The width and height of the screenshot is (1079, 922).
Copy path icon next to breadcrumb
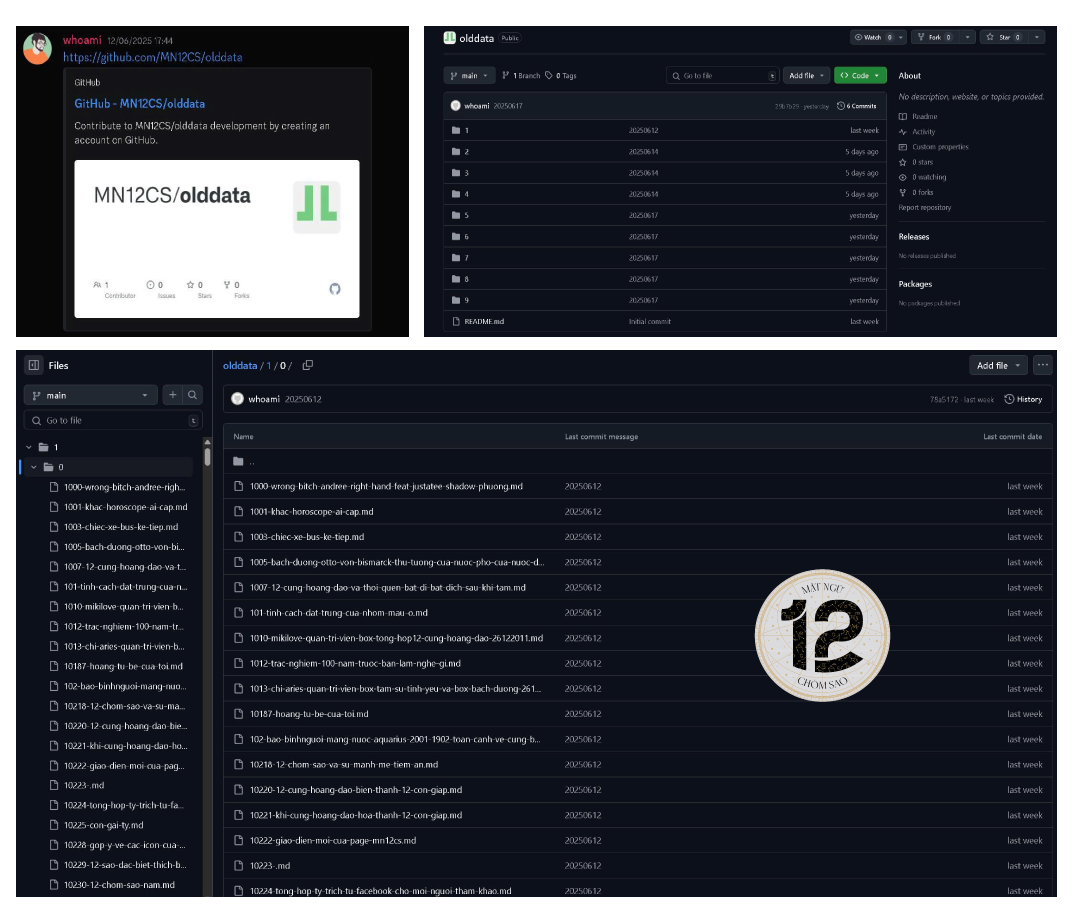click(x=308, y=365)
